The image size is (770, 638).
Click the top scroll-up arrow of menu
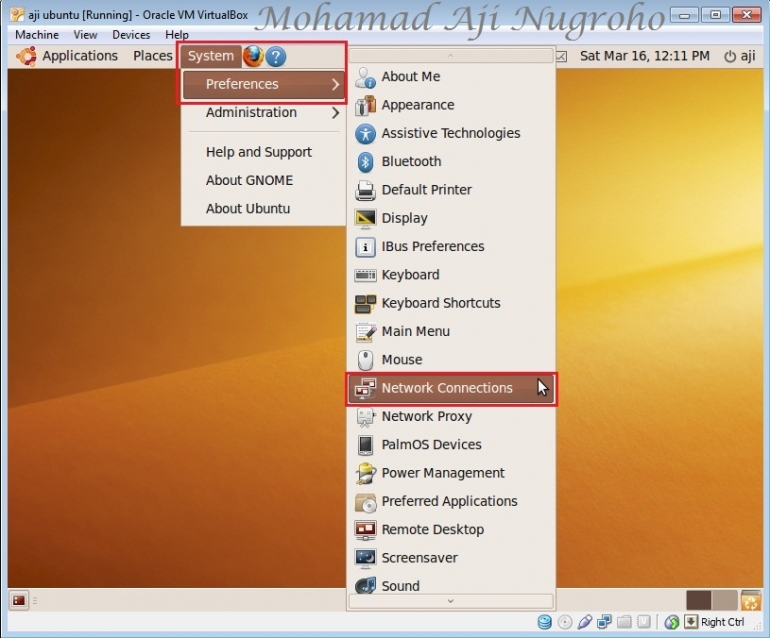pos(451,56)
